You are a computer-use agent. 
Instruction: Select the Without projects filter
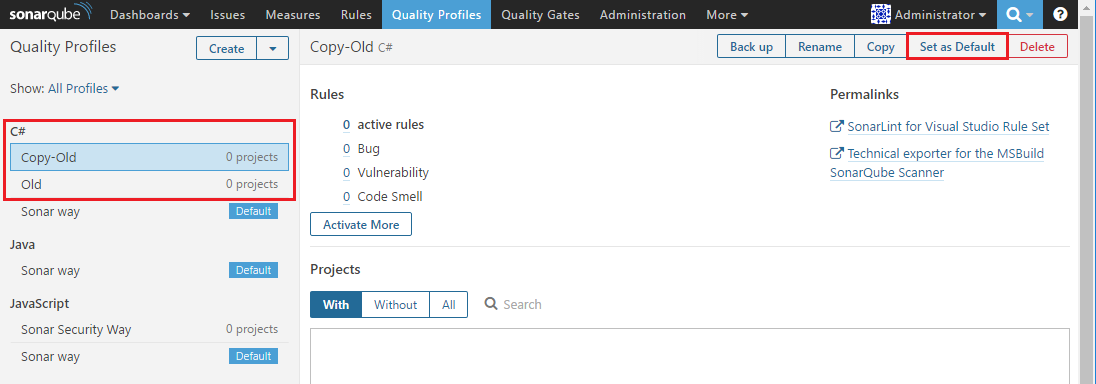point(395,304)
